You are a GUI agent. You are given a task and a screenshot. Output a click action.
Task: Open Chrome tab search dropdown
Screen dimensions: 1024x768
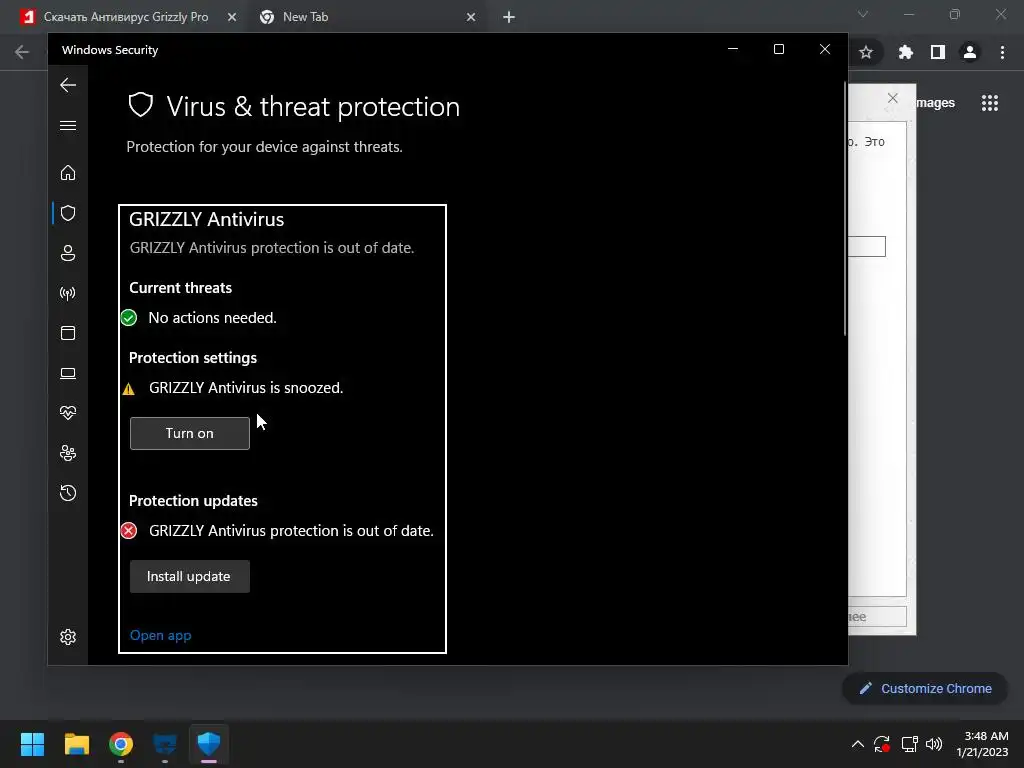tap(863, 14)
